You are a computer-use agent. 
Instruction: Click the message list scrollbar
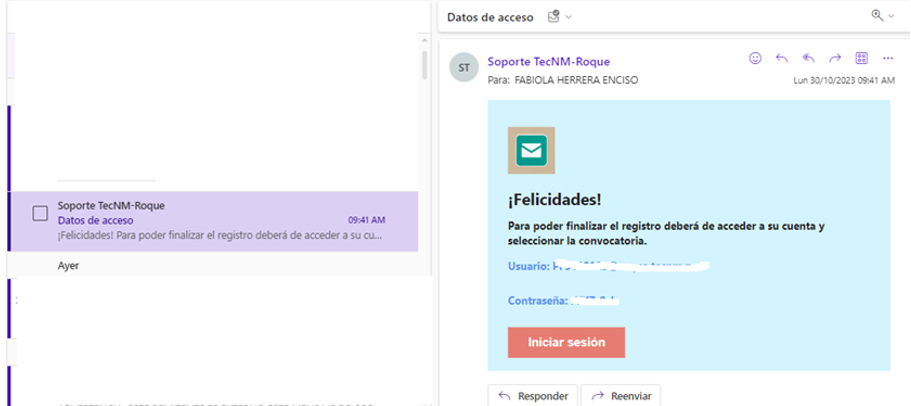coord(425,64)
